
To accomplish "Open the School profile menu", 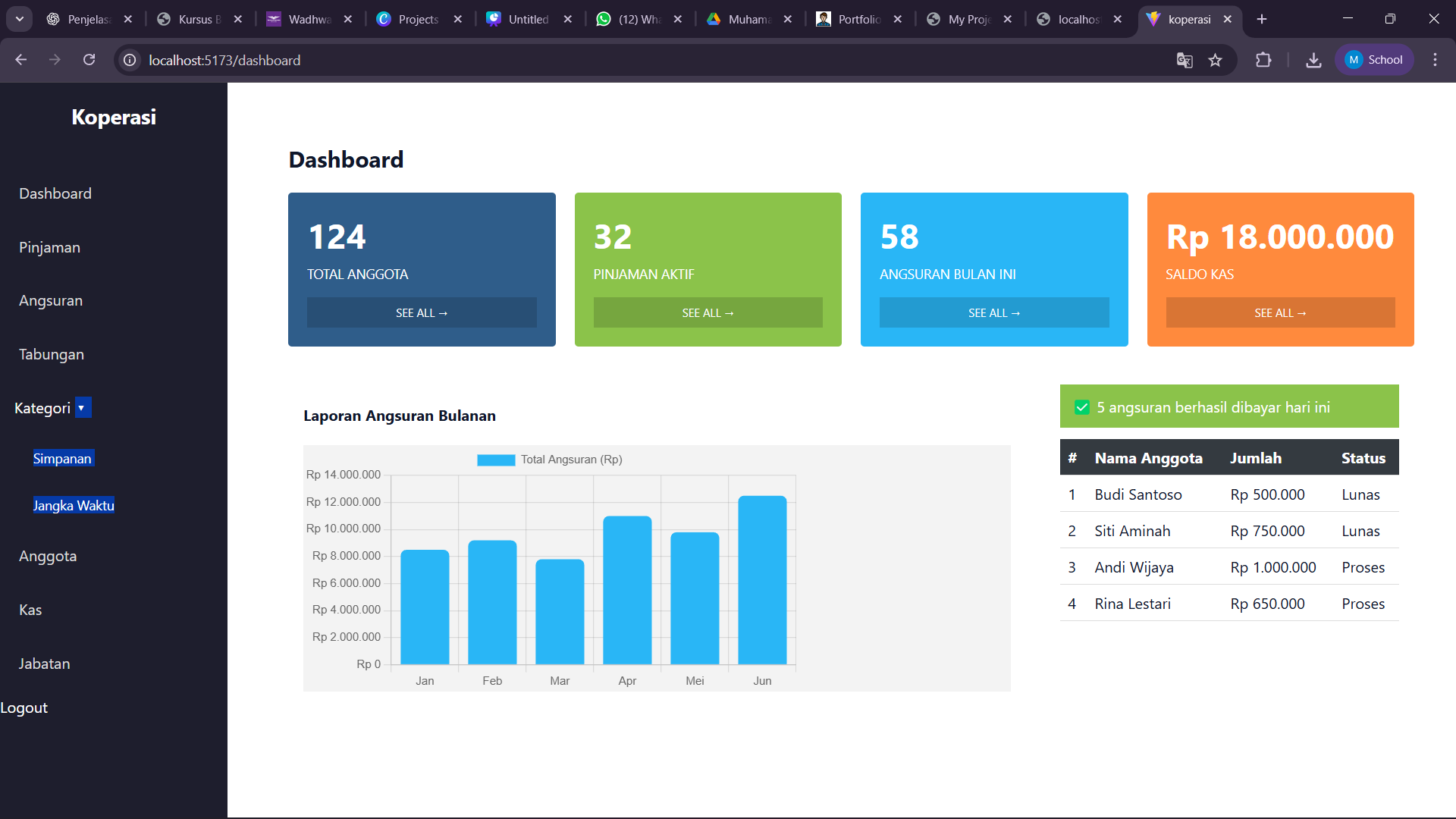I will pyautogui.click(x=1374, y=60).
